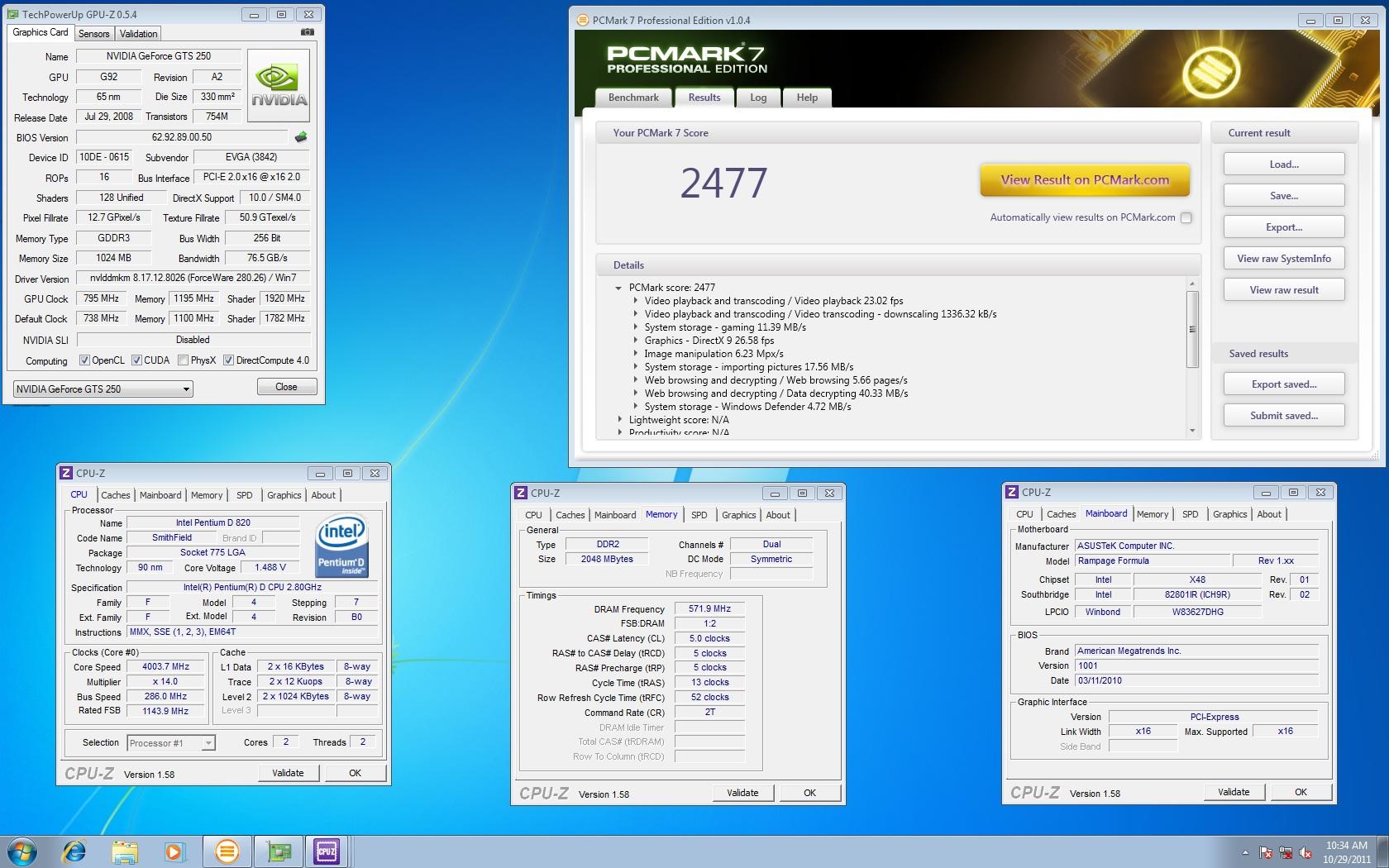Open the NVIDIA GeForce GTS 250 dropdown
The width and height of the screenshot is (1389, 868).
pyautogui.click(x=103, y=389)
